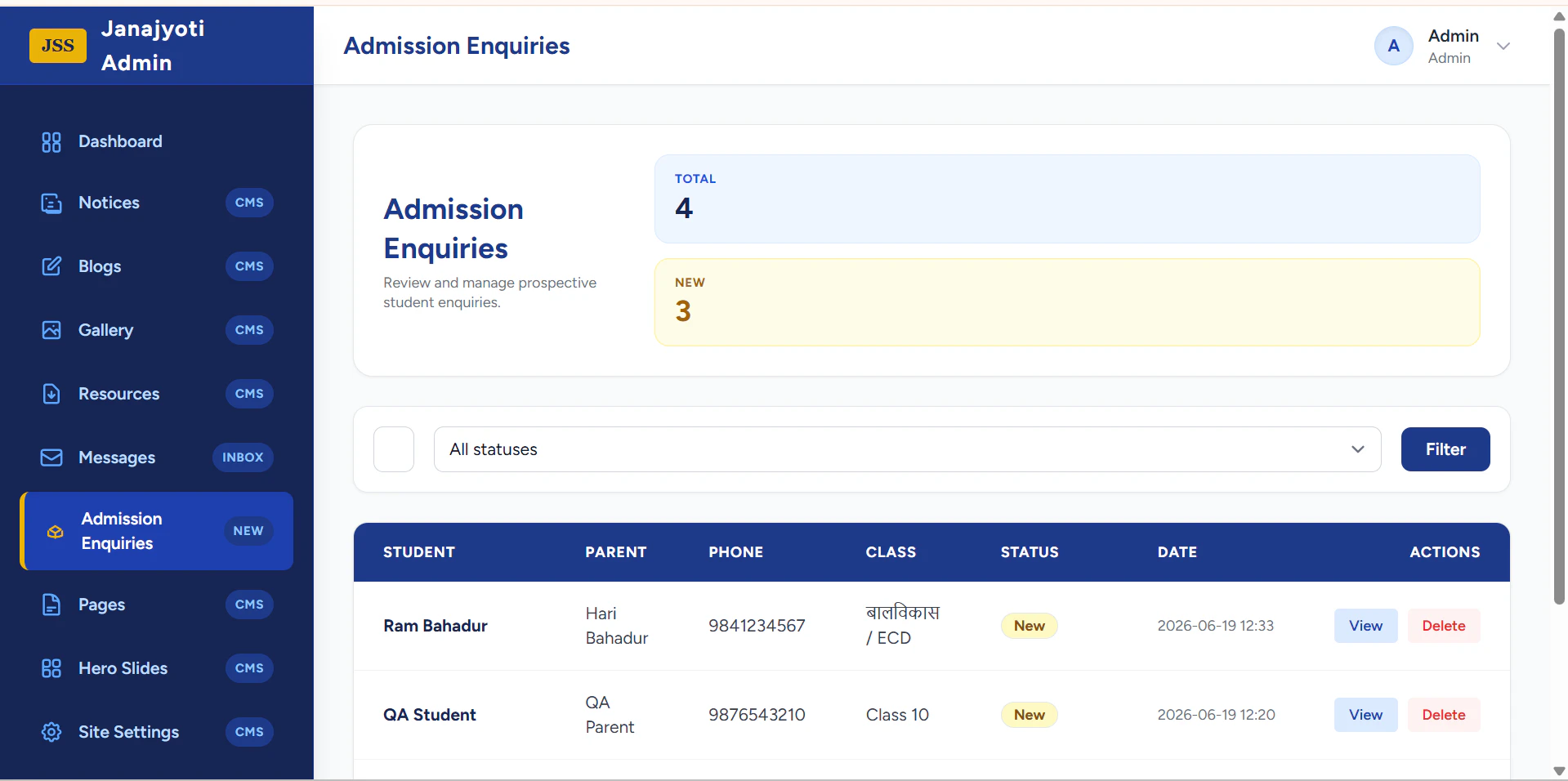This screenshot has width=1568, height=781.
Task: View Ram Bahadur's enquiry
Action: click(1365, 626)
